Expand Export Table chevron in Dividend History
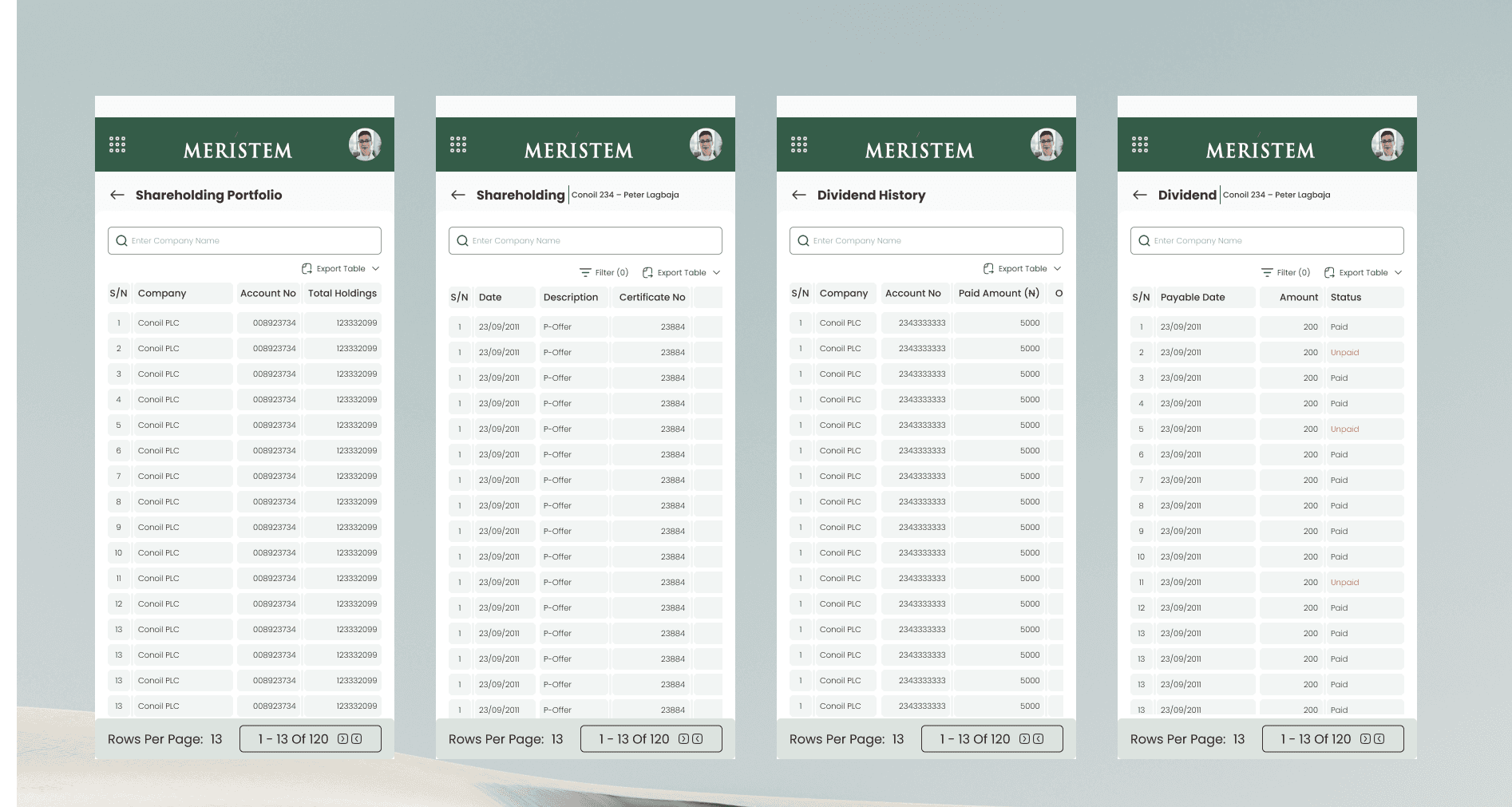 click(x=1058, y=269)
